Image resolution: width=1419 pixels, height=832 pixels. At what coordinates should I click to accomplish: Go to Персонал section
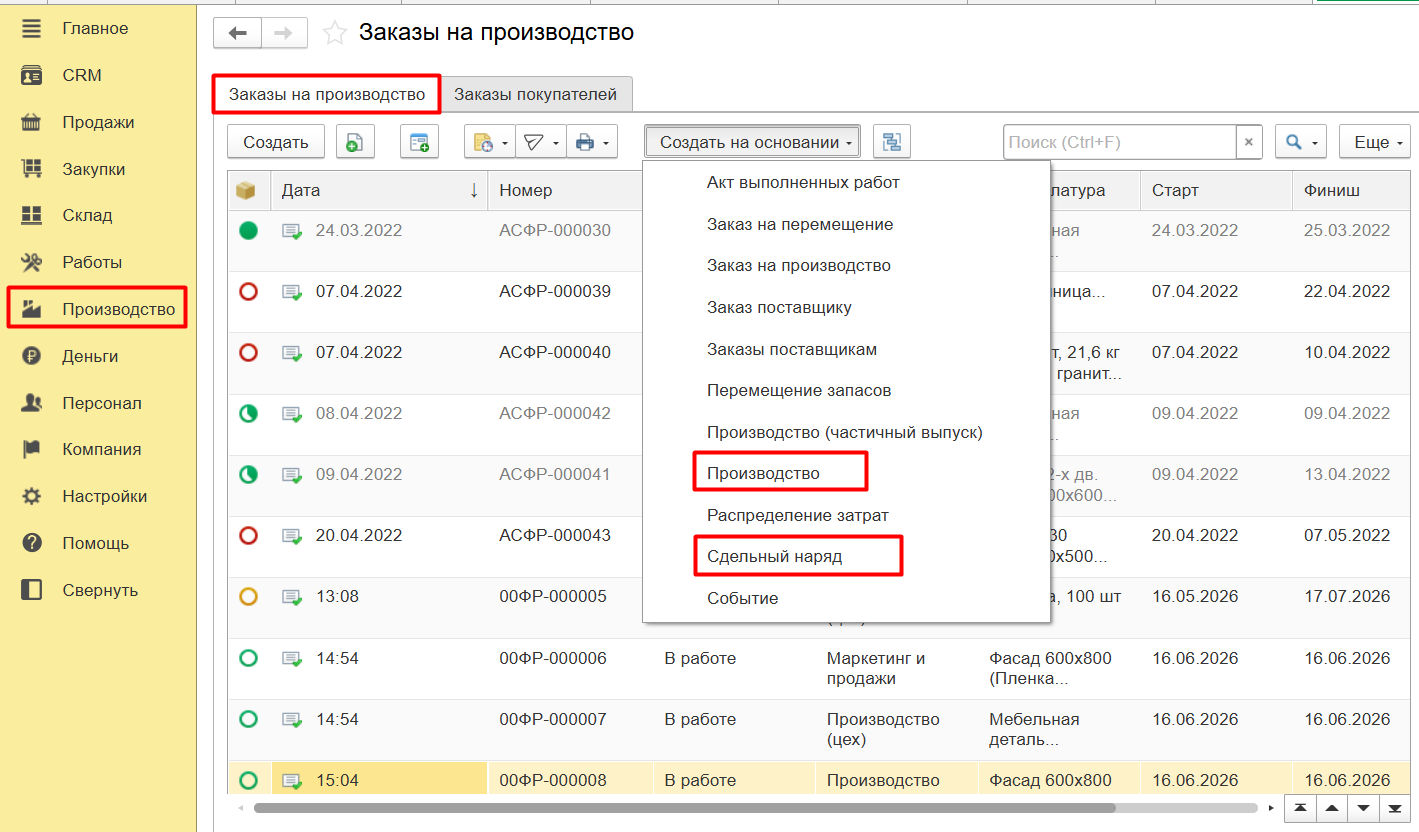(102, 403)
